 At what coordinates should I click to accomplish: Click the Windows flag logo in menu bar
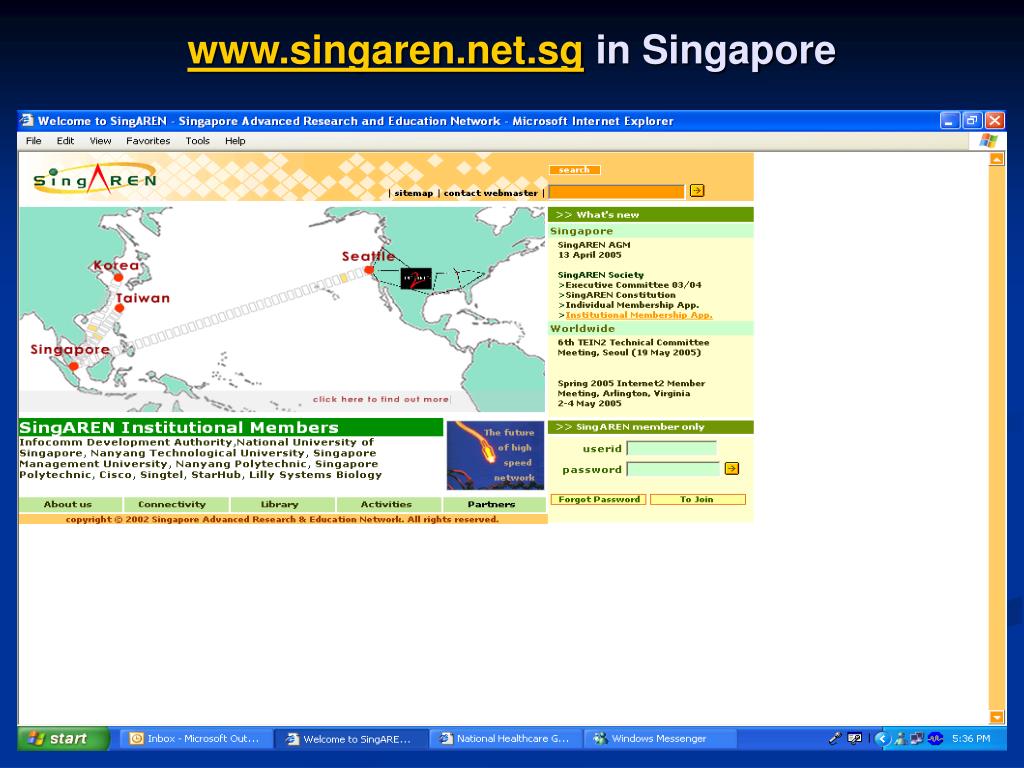(988, 140)
